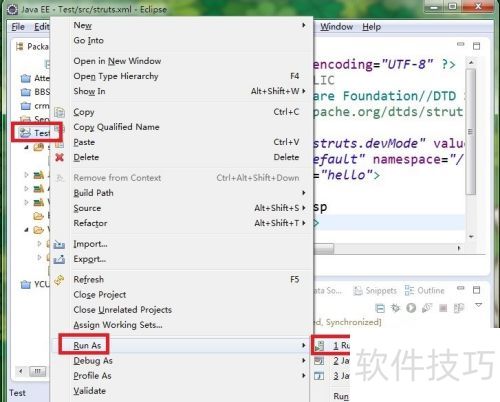Start the server with the play icon
This screenshot has width=500, height=402.
point(411,308)
